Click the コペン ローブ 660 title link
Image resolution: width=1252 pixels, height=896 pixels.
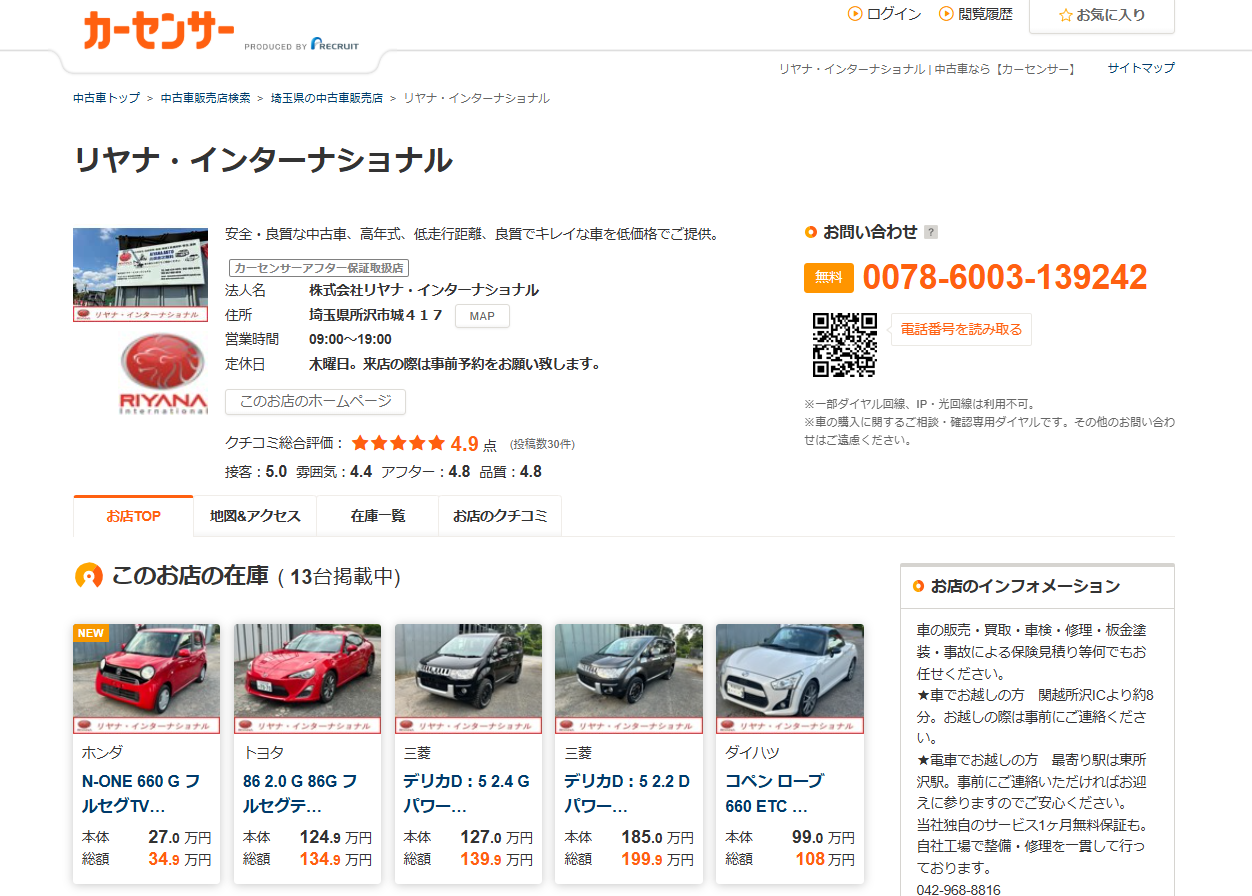[774, 794]
